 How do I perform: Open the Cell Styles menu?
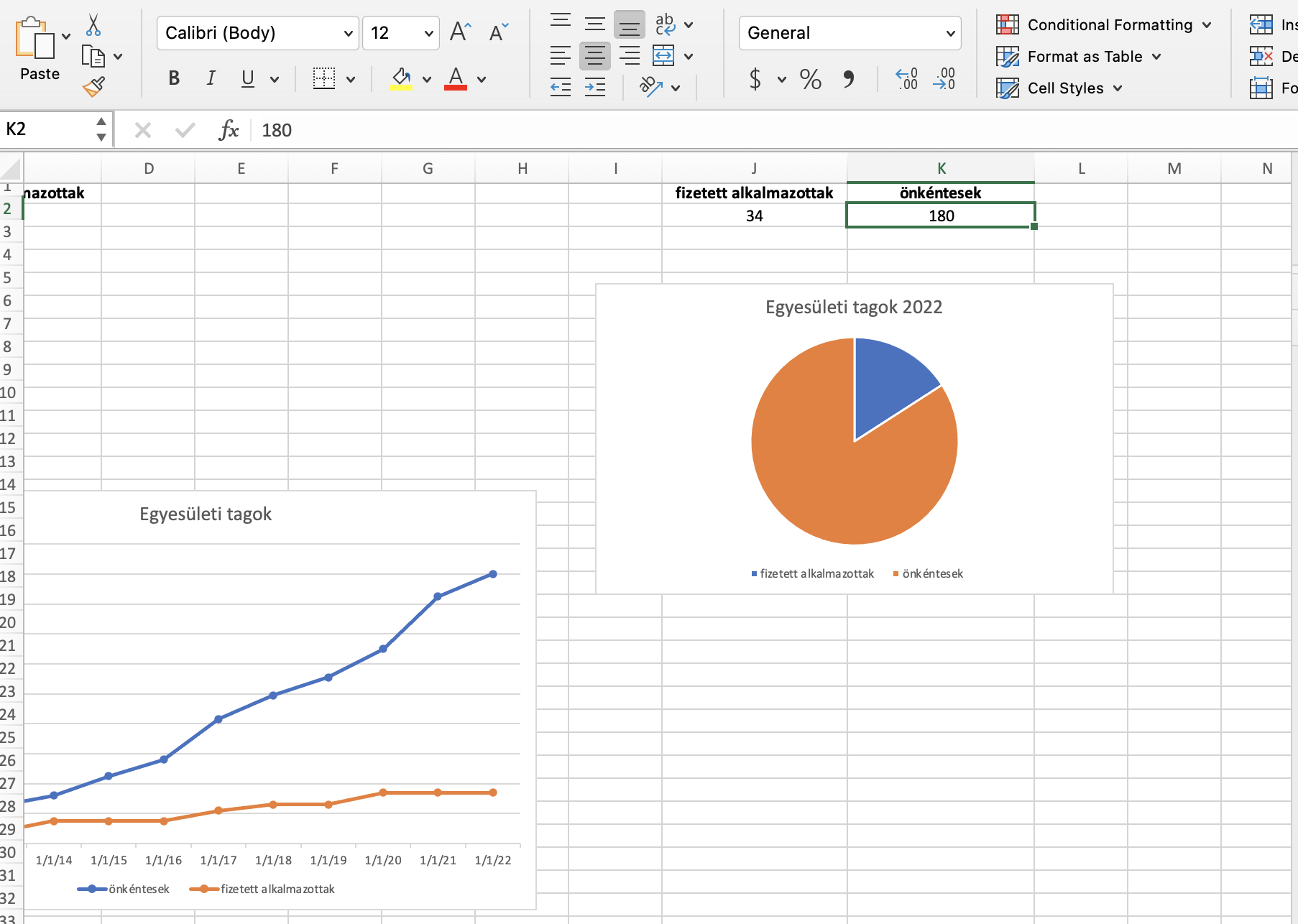click(1059, 88)
